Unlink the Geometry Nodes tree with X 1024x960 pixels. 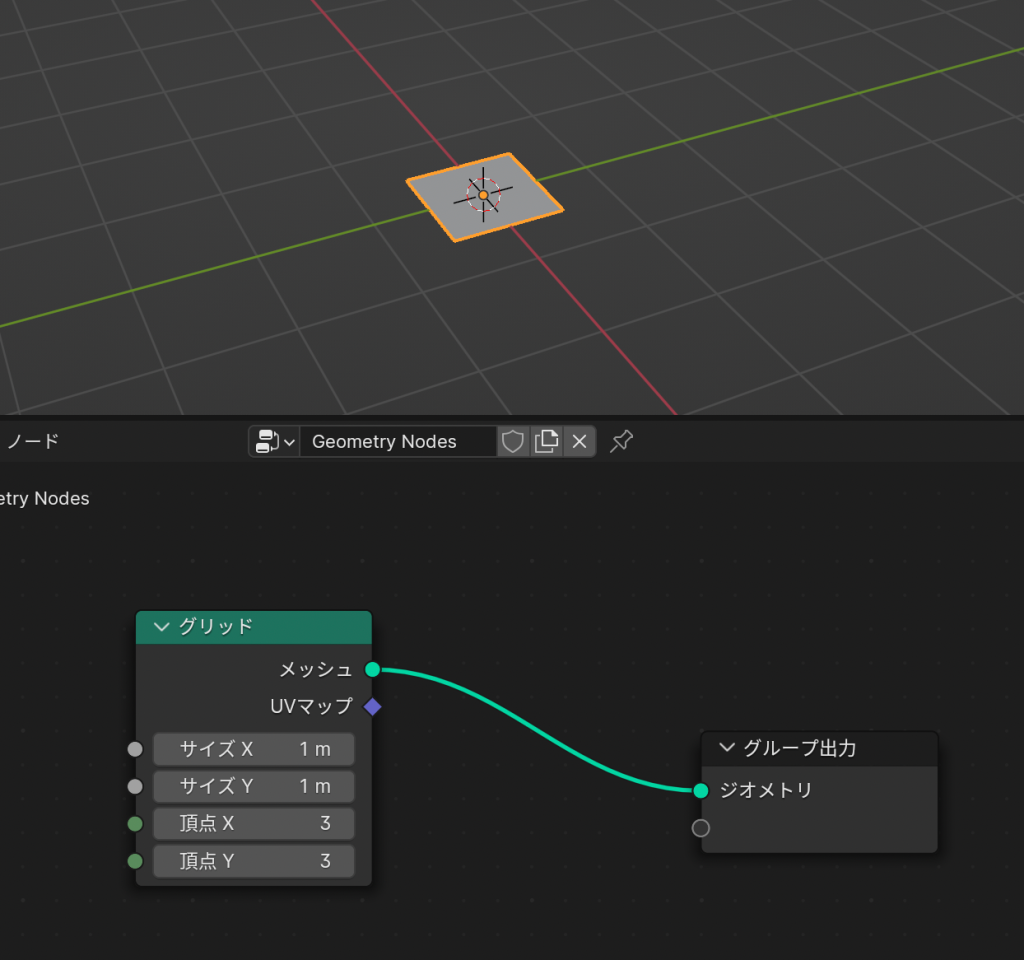pyautogui.click(x=579, y=441)
